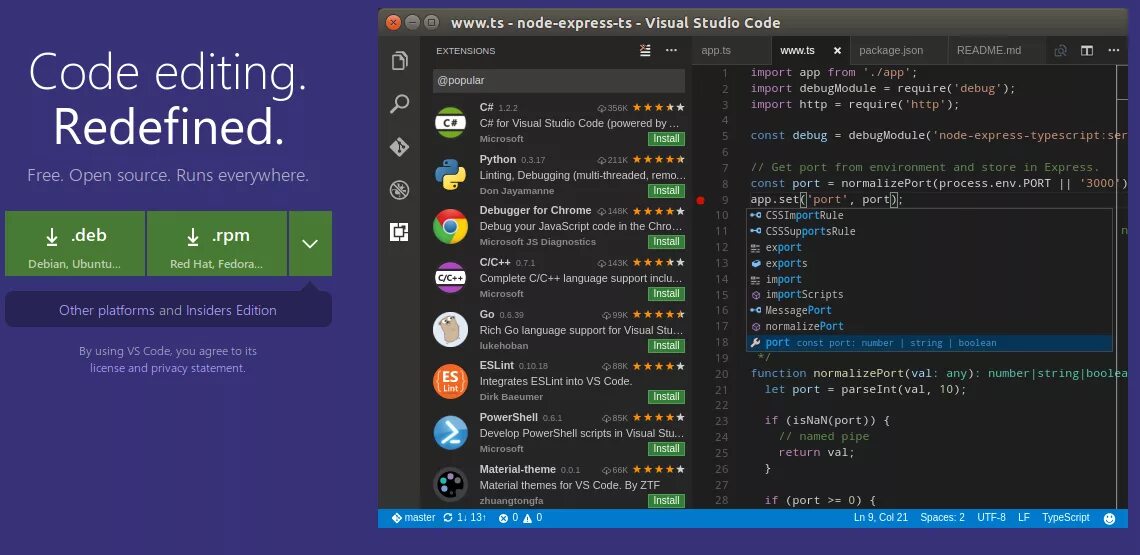Install the Material-theme extension
Image resolution: width=1140 pixels, height=555 pixels.
tap(666, 500)
